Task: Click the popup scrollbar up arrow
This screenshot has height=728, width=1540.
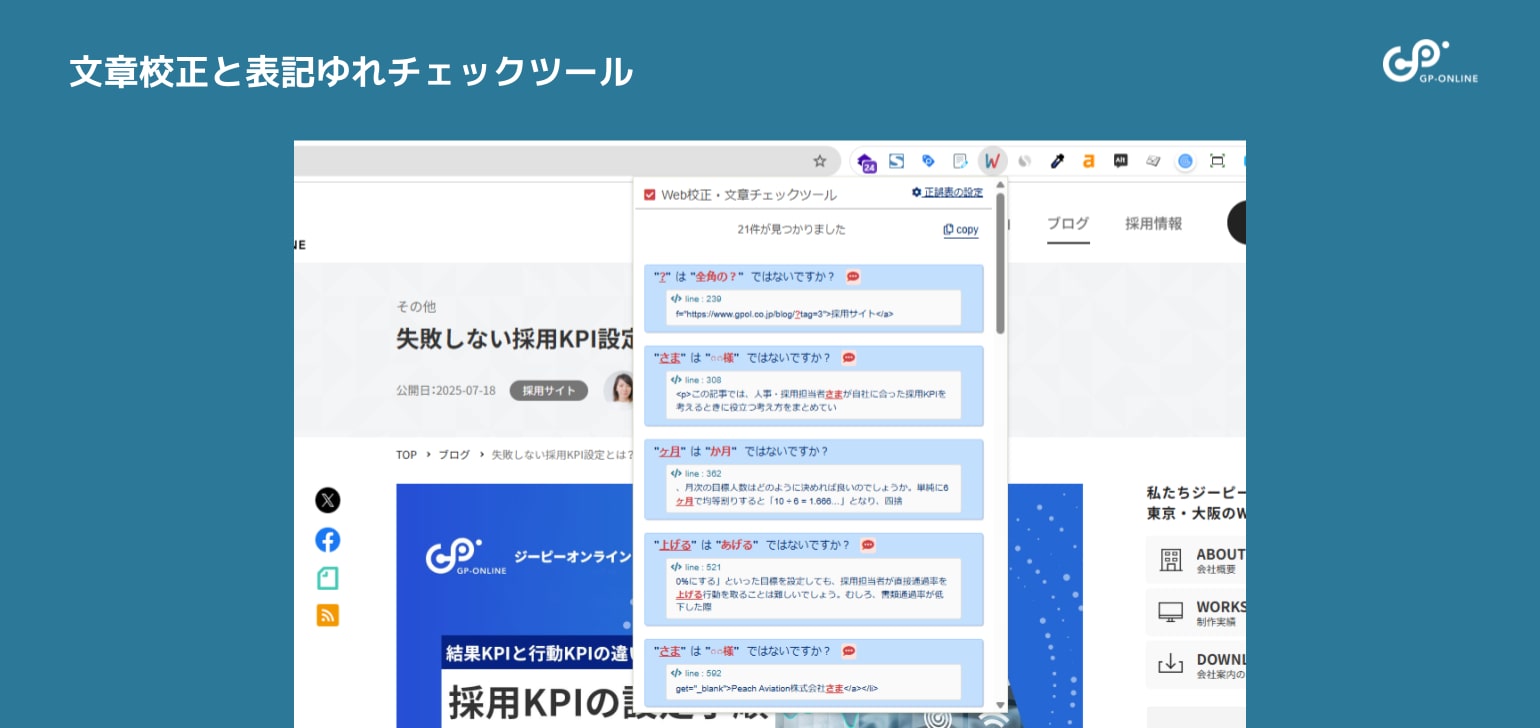Action: tap(1000, 185)
